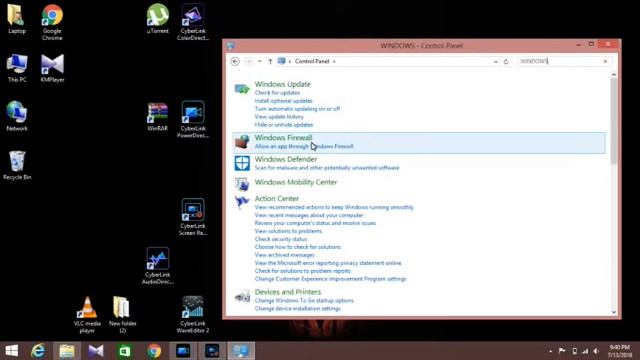Click the vertical scrollbar thumb in Control Panel
This screenshot has width=640, height=360.
(x=613, y=121)
